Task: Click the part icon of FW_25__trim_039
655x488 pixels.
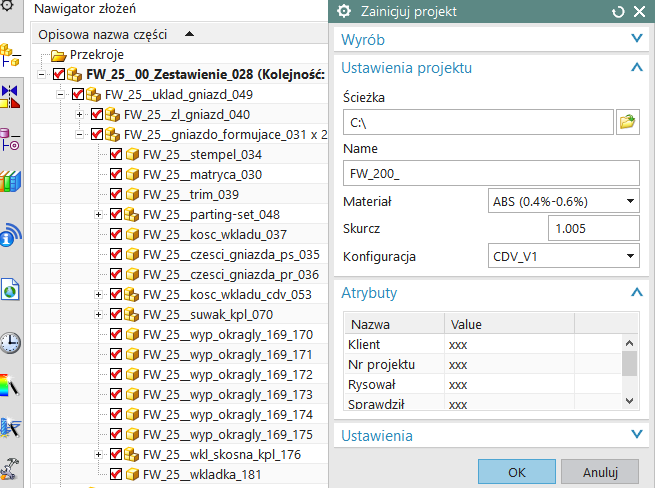Action: coord(132,194)
